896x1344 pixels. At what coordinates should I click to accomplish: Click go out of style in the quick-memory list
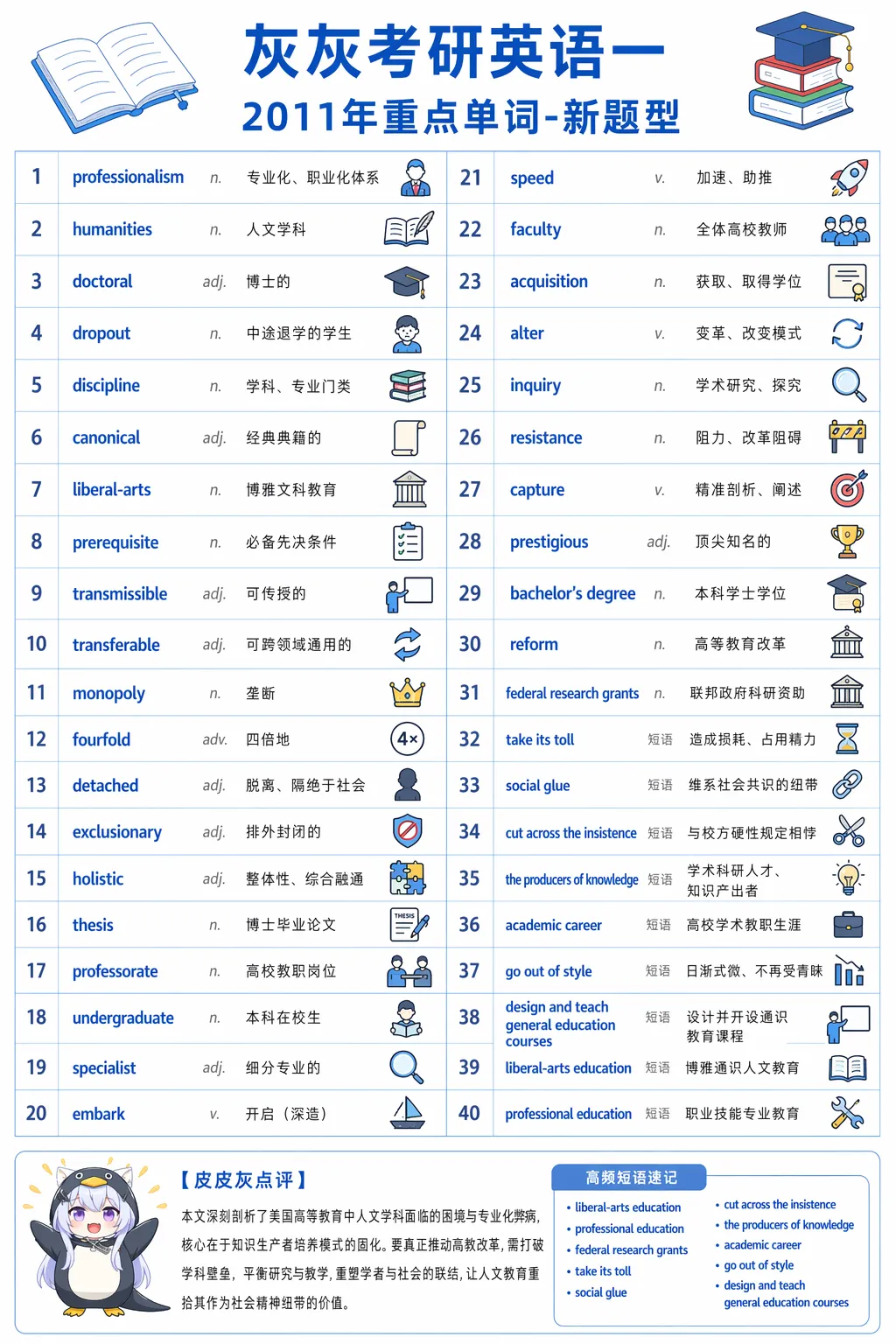(759, 1264)
